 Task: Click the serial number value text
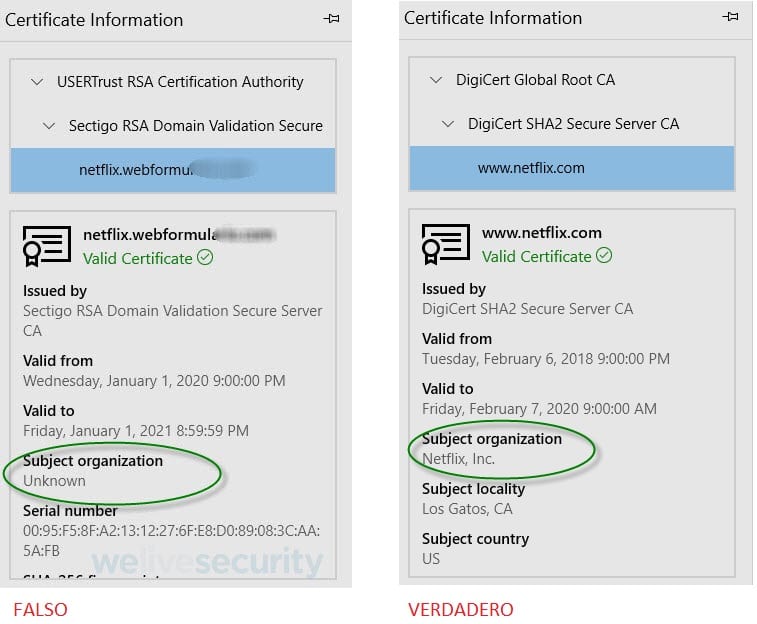click(x=171, y=541)
